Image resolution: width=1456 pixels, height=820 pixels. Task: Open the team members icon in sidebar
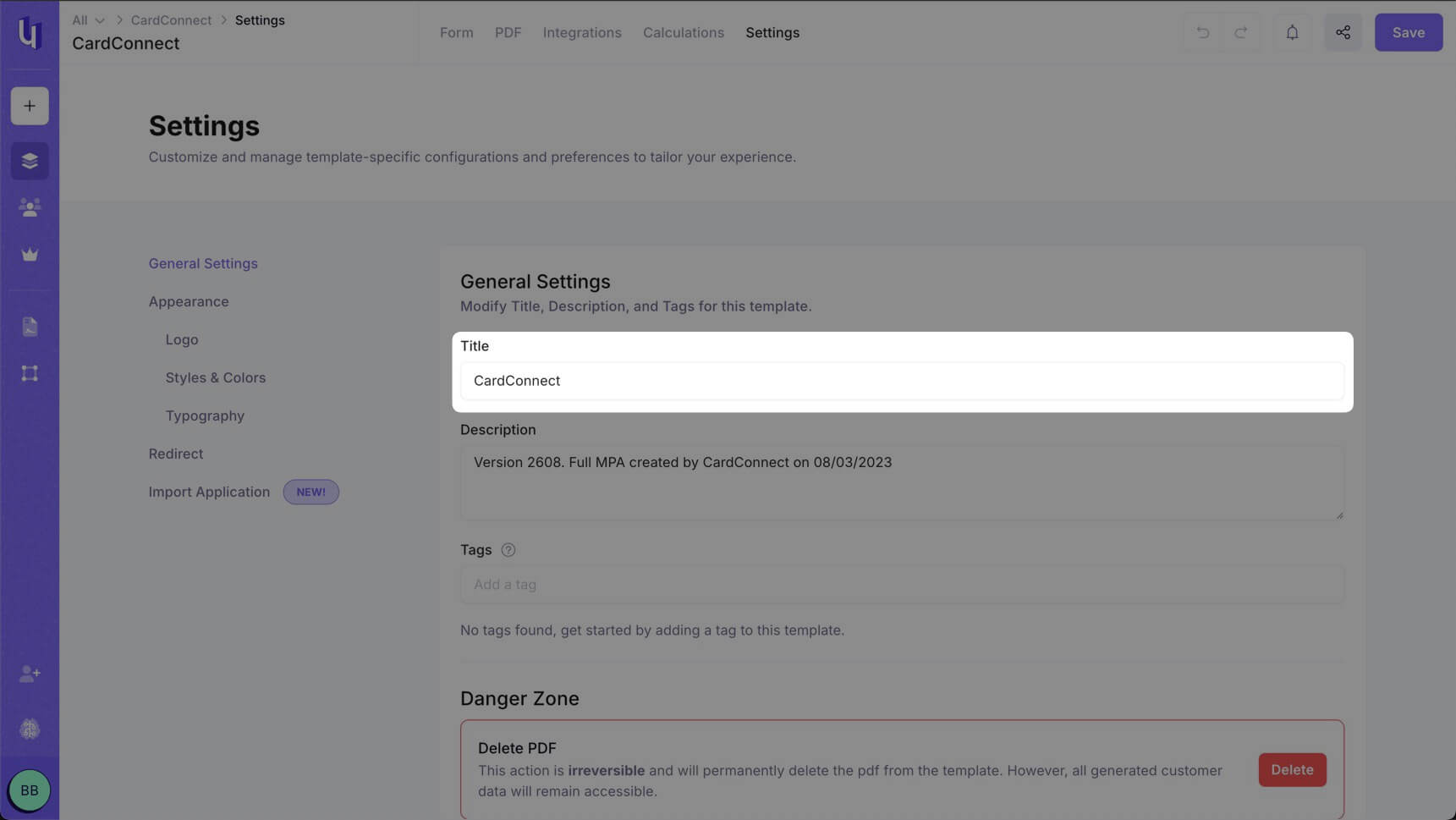click(30, 207)
